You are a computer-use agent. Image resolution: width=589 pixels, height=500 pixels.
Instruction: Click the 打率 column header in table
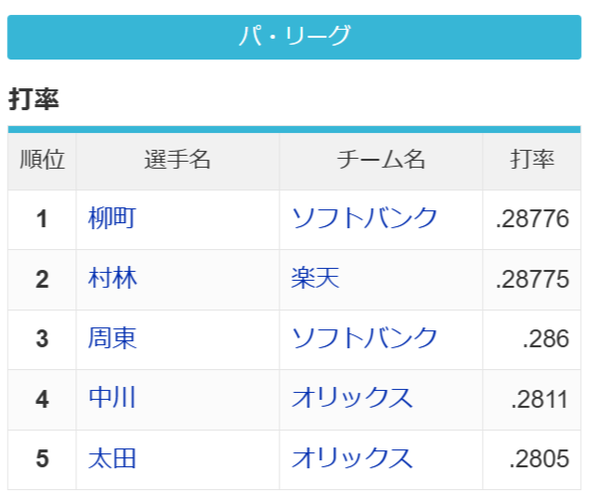tap(532, 160)
